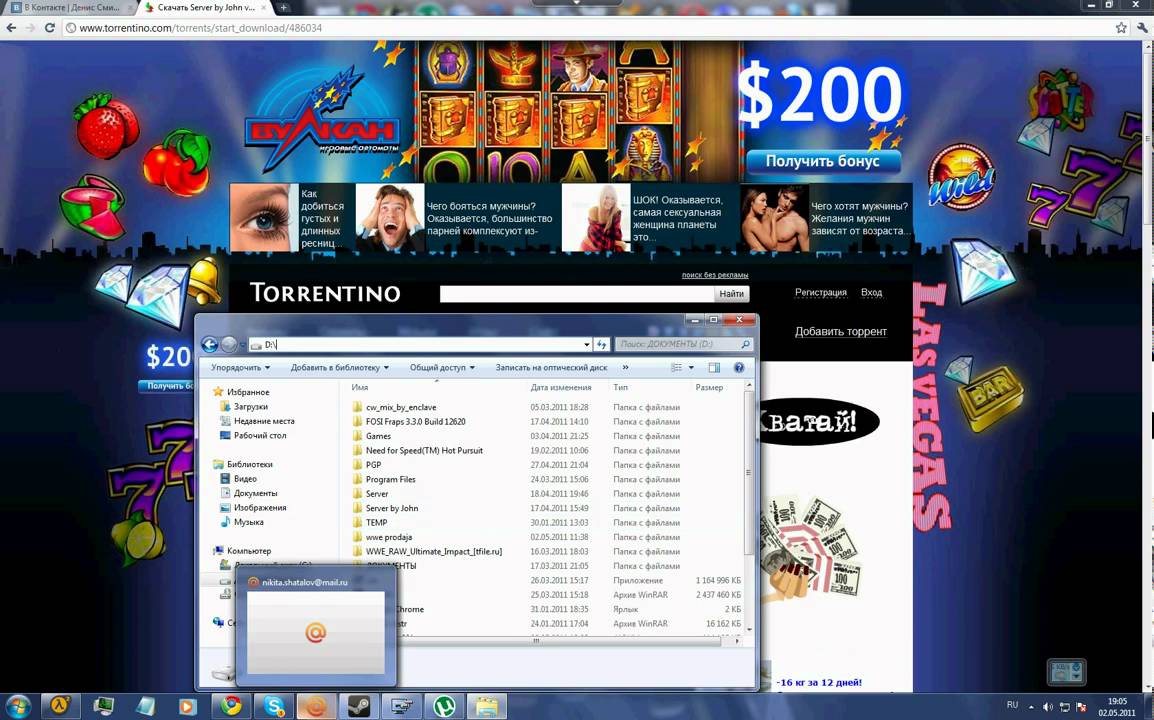Viewport: 1154px width, 720px height.
Task: Bookmark the page with the star icon
Action: click(x=1121, y=28)
